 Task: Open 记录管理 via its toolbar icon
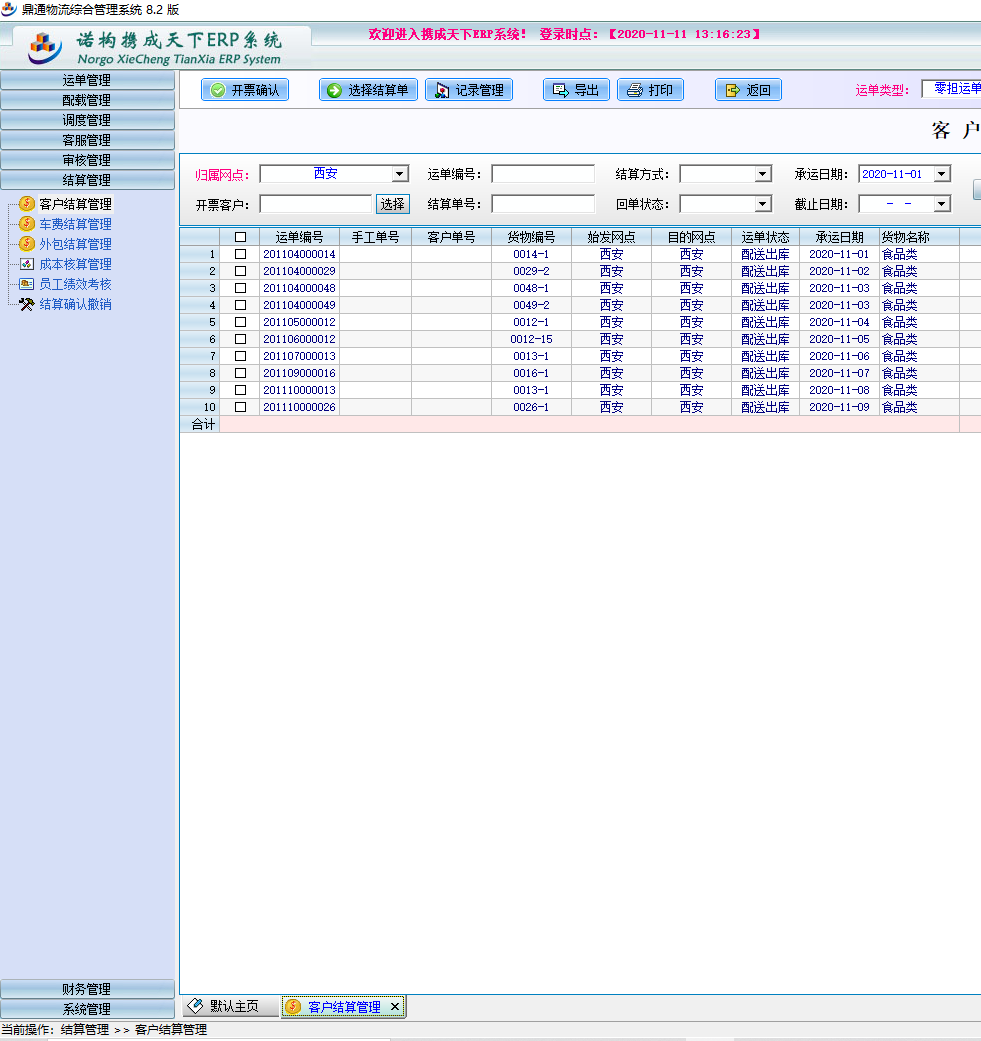click(x=442, y=90)
